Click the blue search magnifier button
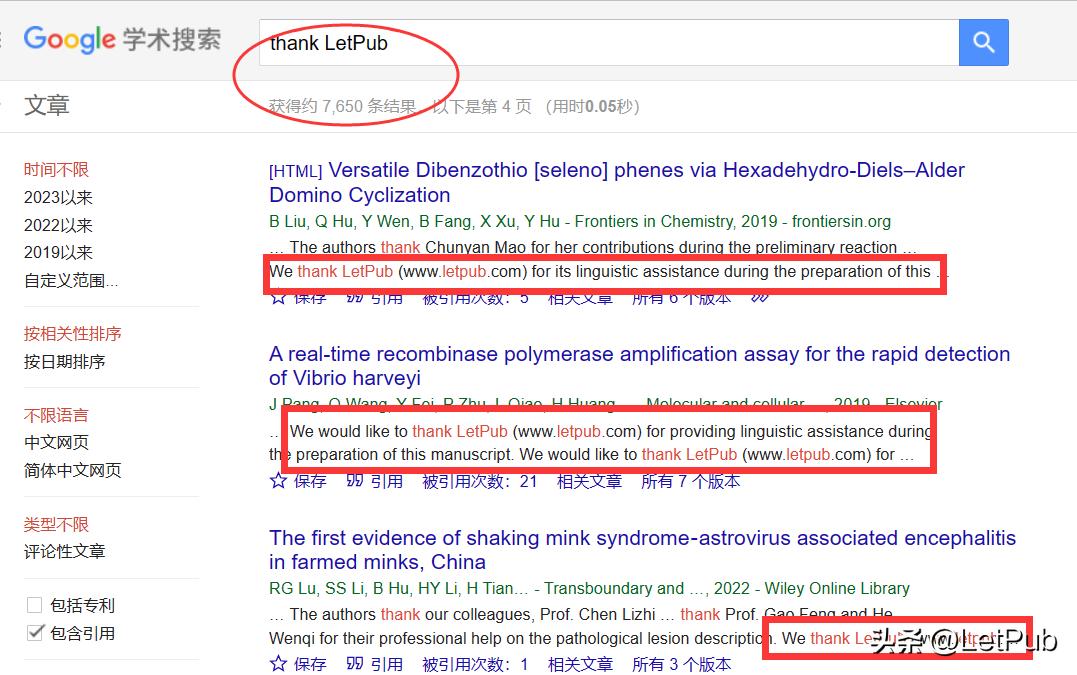This screenshot has width=1077, height=675. pyautogui.click(x=984, y=43)
